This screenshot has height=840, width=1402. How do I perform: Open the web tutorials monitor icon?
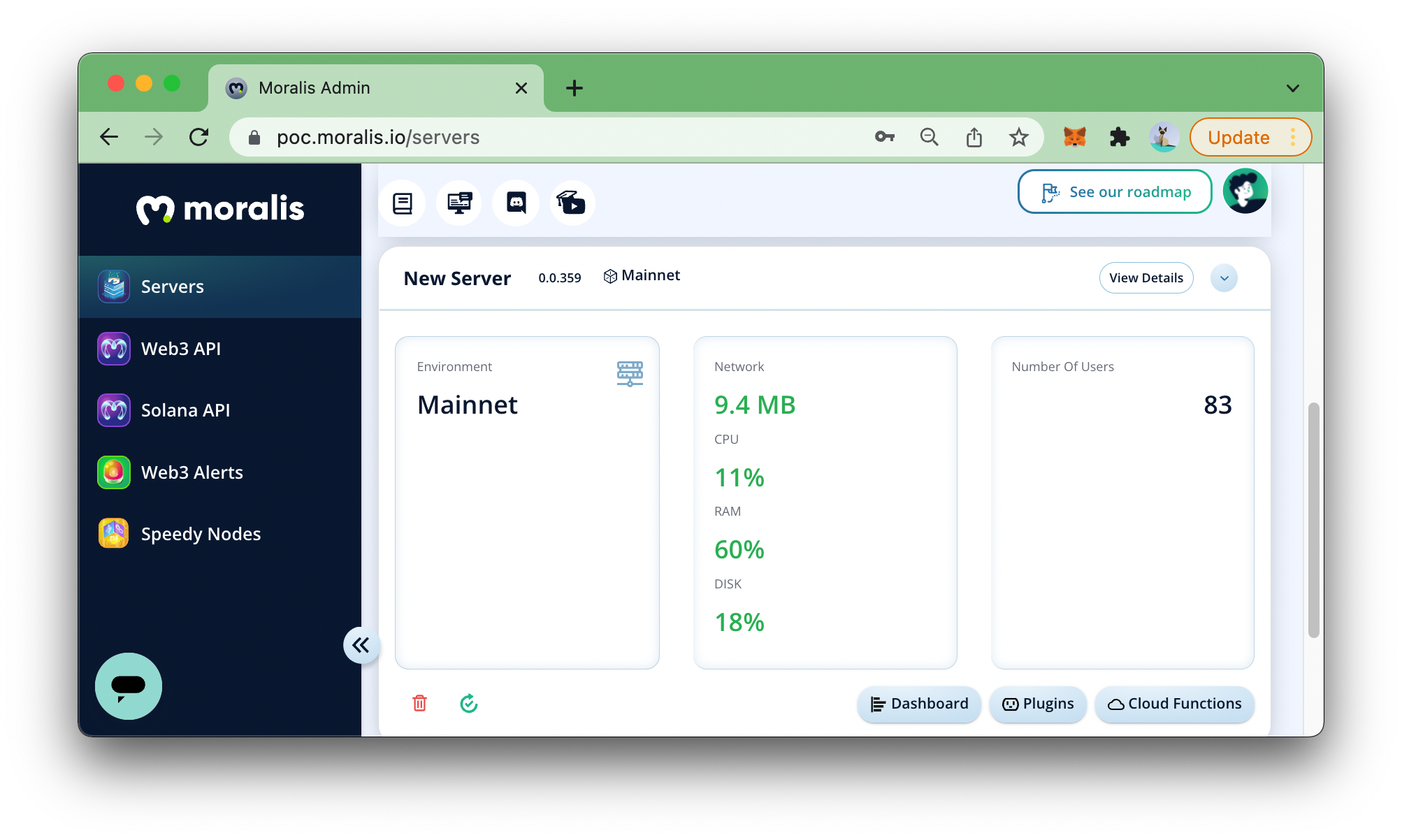pyautogui.click(x=459, y=203)
